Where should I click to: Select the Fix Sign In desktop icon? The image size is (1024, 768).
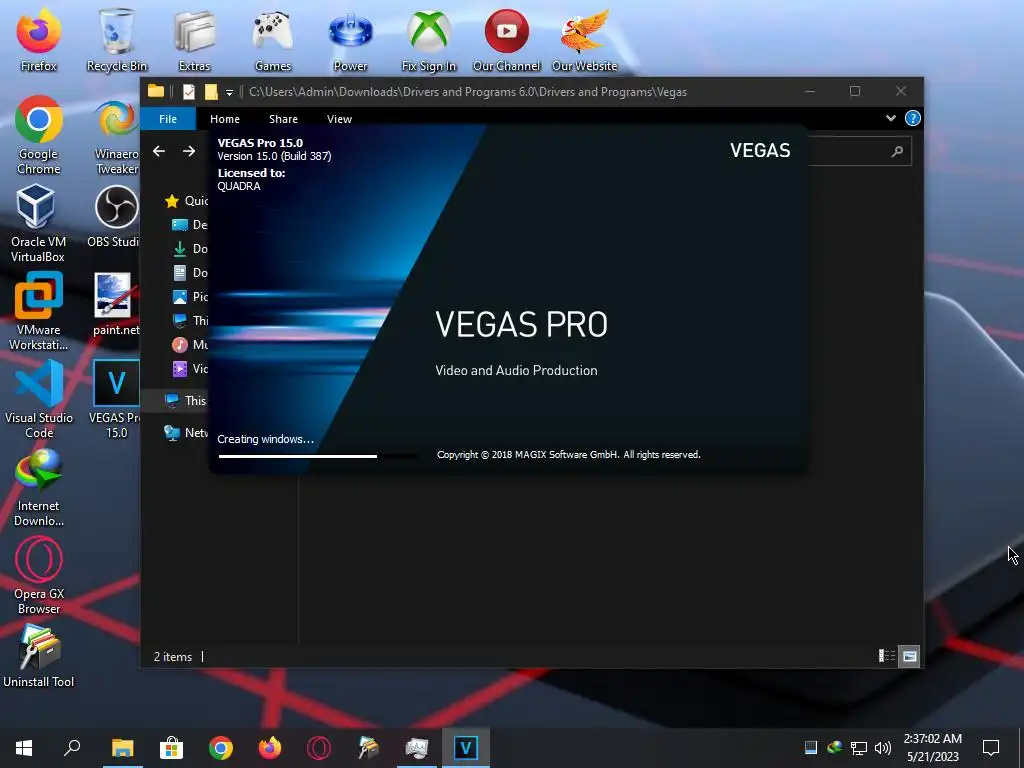click(428, 40)
